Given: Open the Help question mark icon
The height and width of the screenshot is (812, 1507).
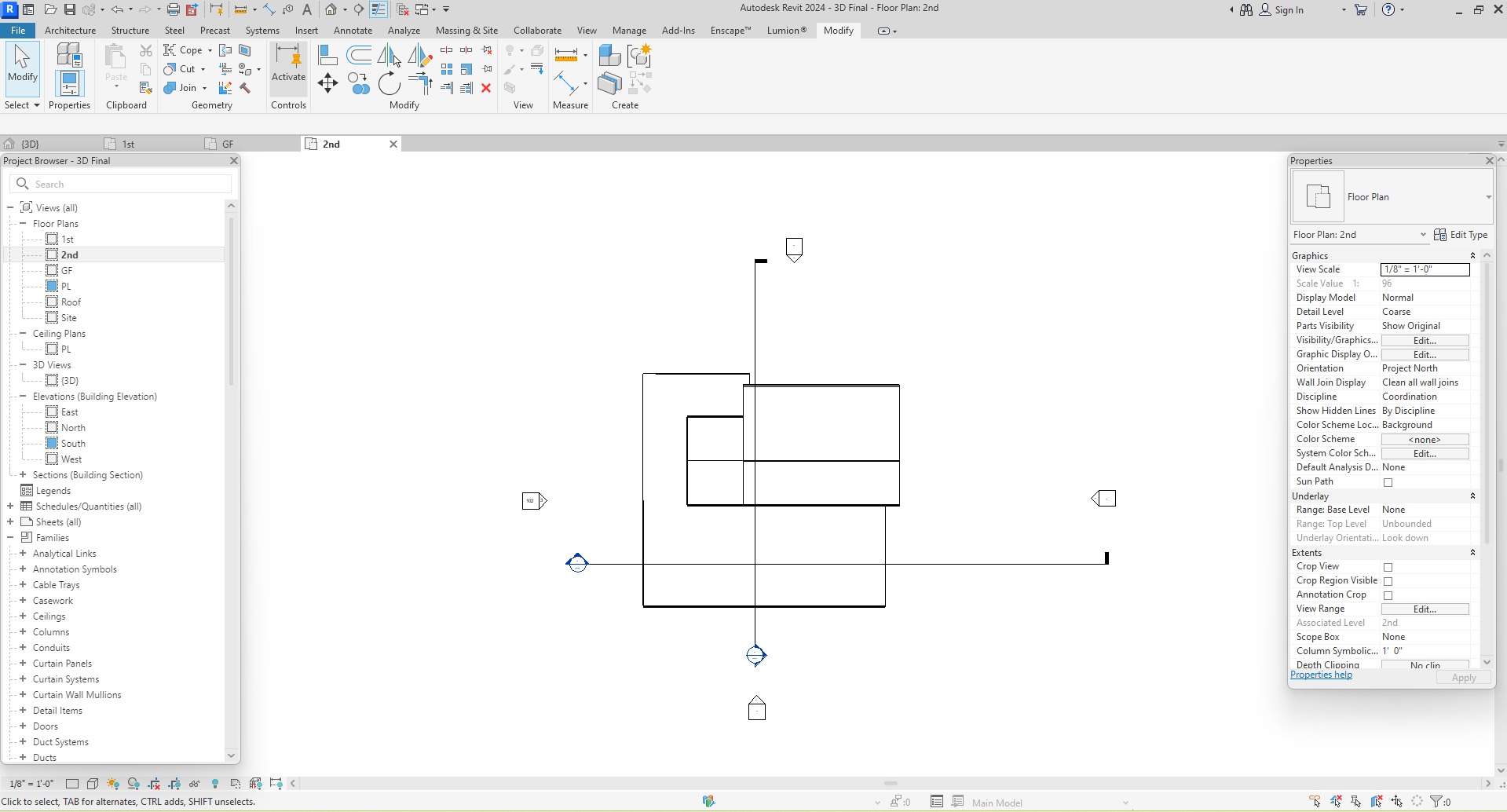Looking at the screenshot, I should (1388, 9).
